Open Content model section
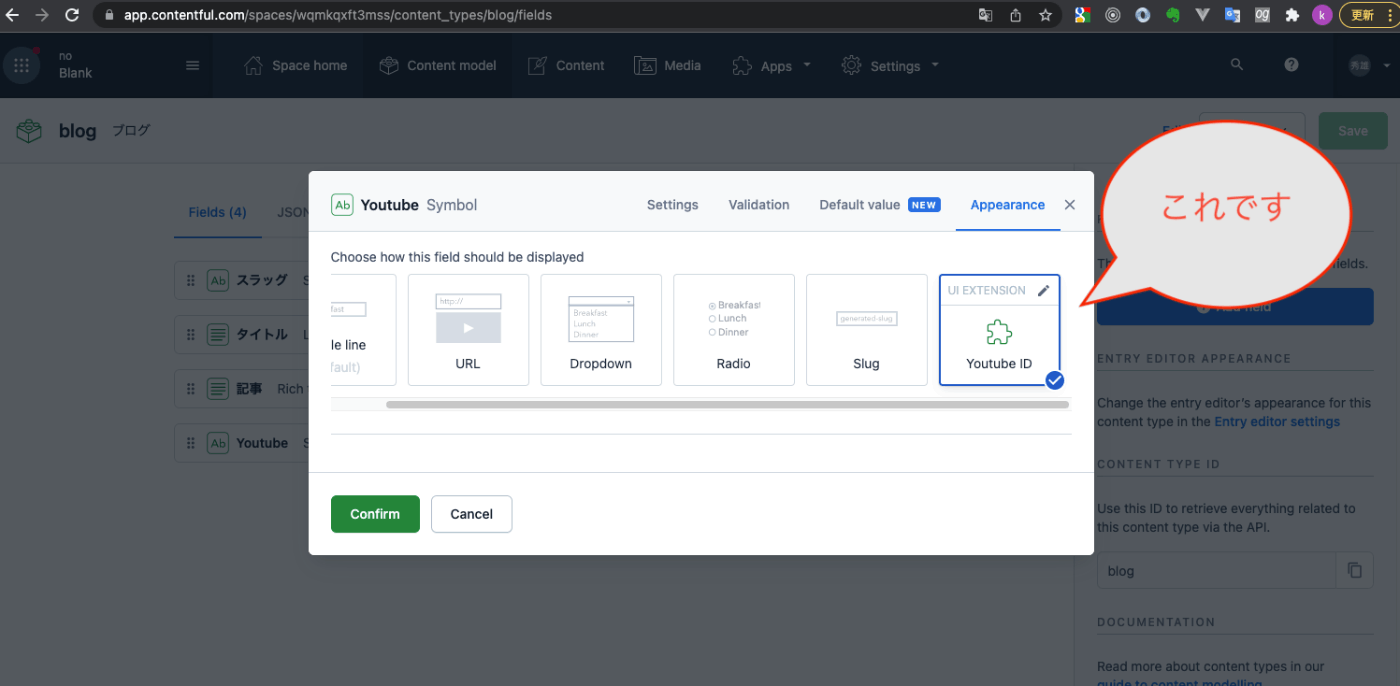Viewport: 1400px width, 686px height. (x=438, y=65)
